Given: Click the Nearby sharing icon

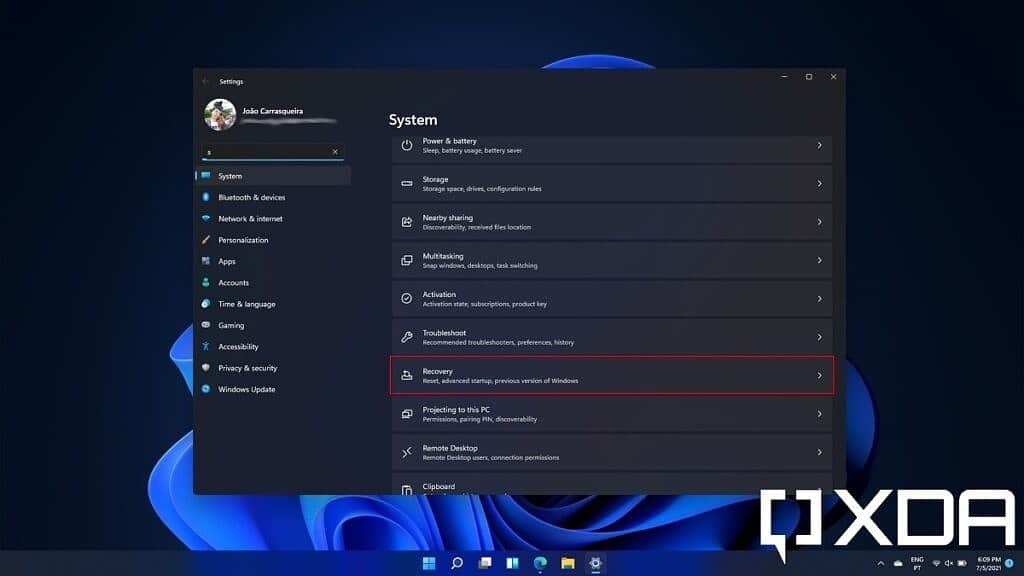Looking at the screenshot, I should 407,222.
